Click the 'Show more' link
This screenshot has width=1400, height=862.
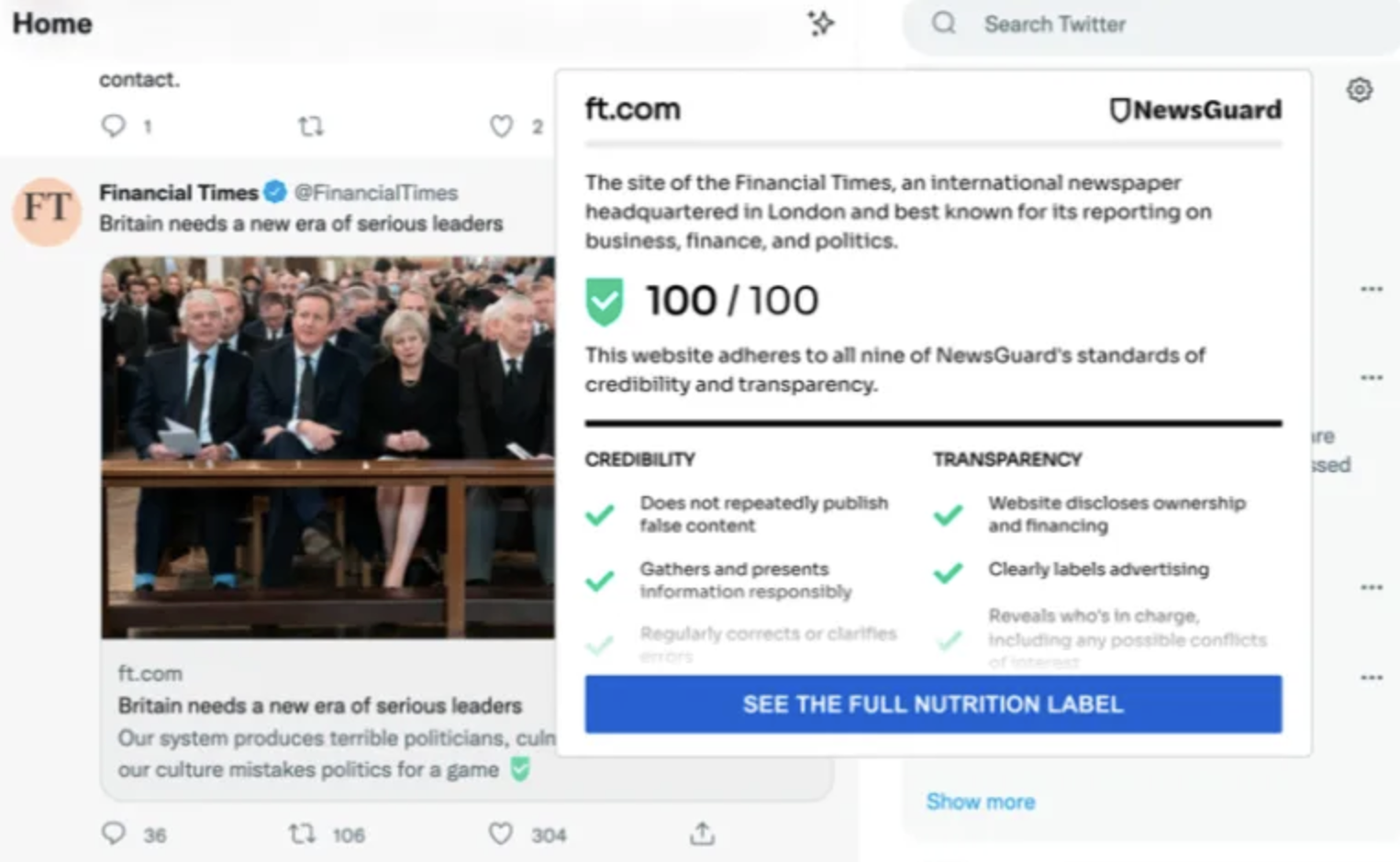980,801
